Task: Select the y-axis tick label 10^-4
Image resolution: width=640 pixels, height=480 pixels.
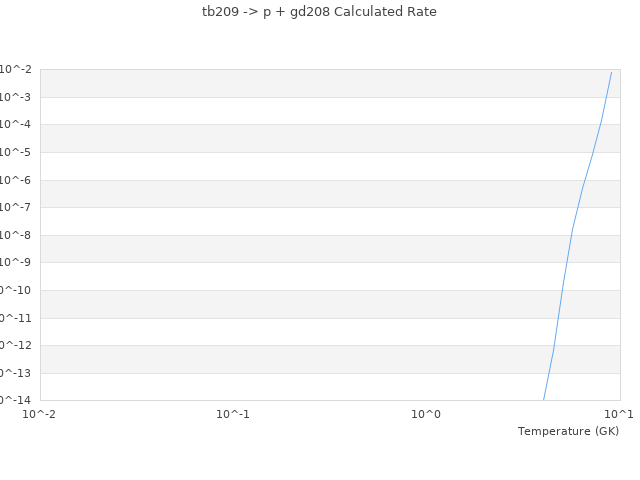Action: click(x=16, y=124)
